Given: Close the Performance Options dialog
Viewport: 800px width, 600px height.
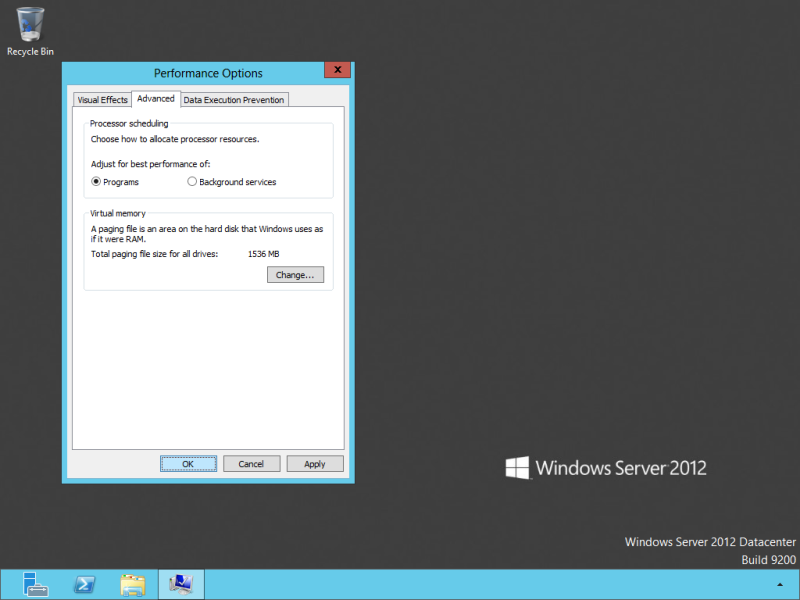Looking at the screenshot, I should click(337, 70).
